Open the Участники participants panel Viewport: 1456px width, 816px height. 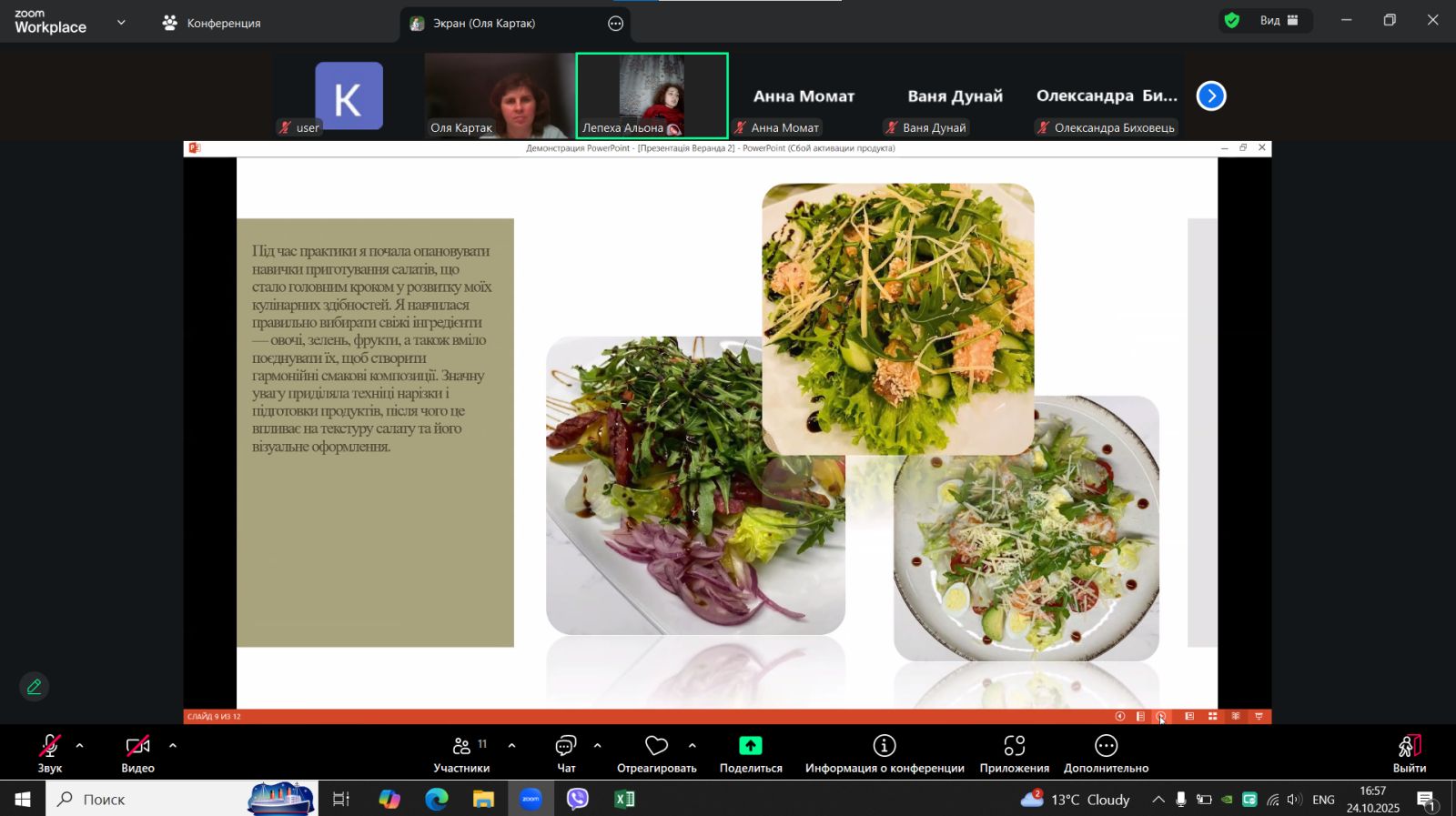(x=461, y=752)
